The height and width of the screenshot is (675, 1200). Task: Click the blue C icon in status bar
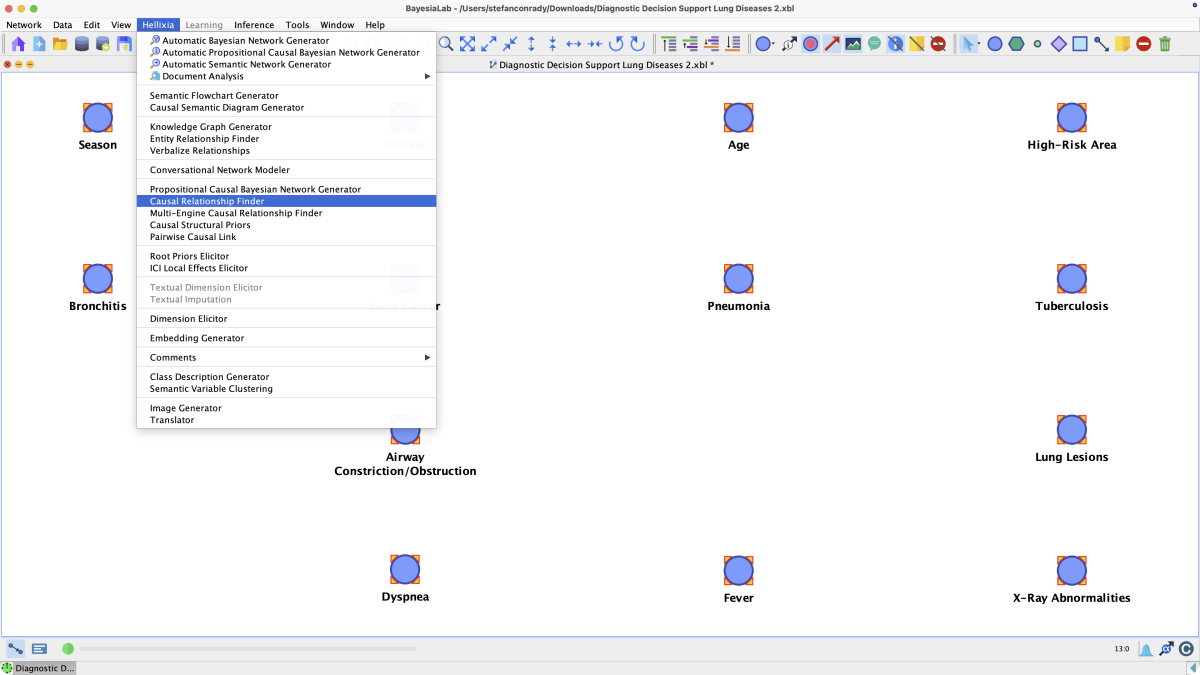(x=1187, y=649)
